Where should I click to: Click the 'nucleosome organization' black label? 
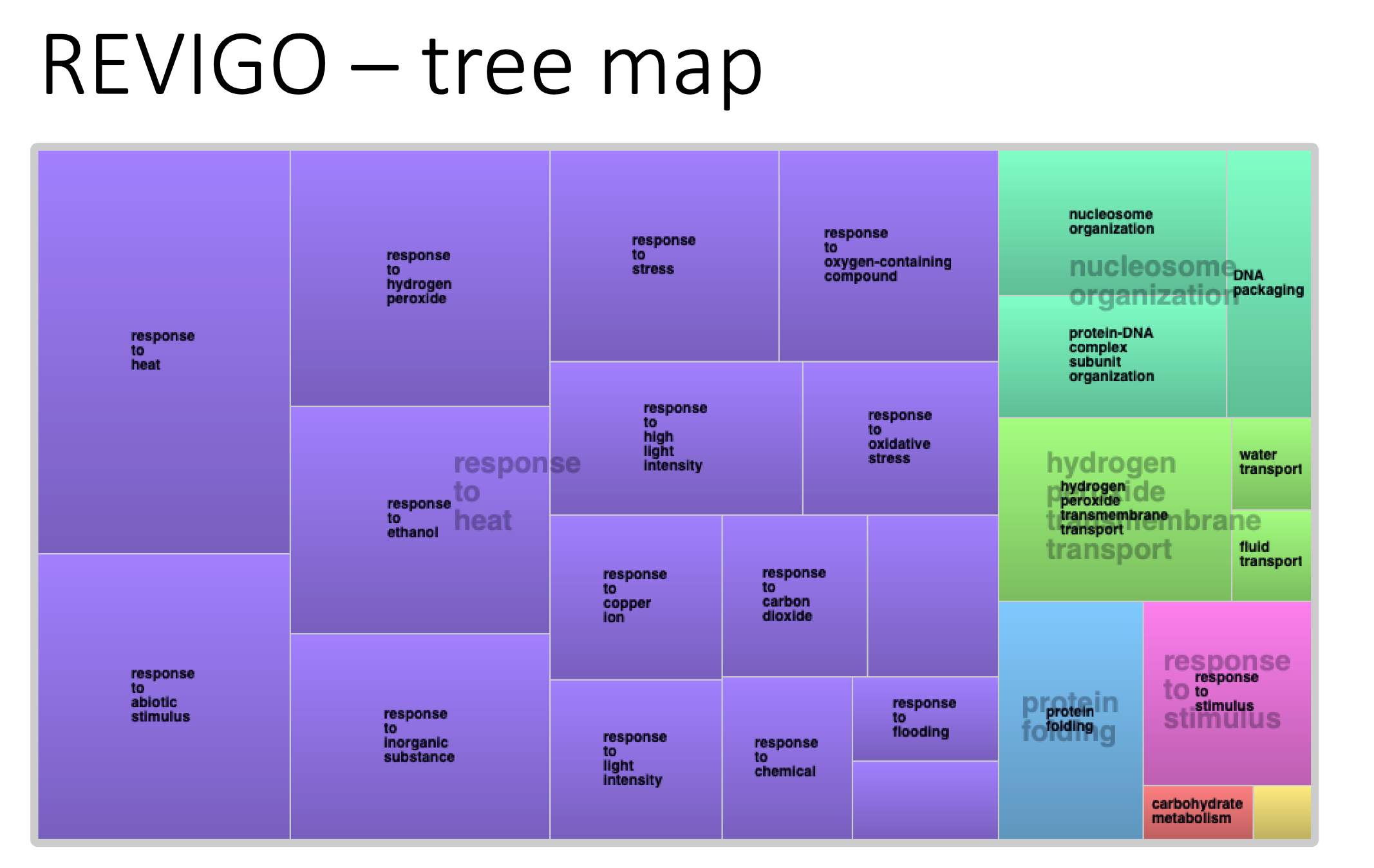point(1111,222)
